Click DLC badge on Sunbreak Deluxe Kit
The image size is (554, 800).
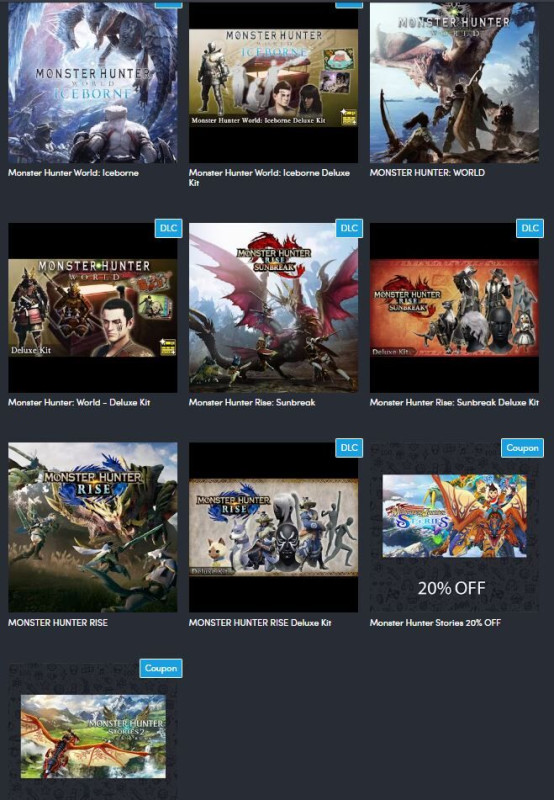[530, 228]
